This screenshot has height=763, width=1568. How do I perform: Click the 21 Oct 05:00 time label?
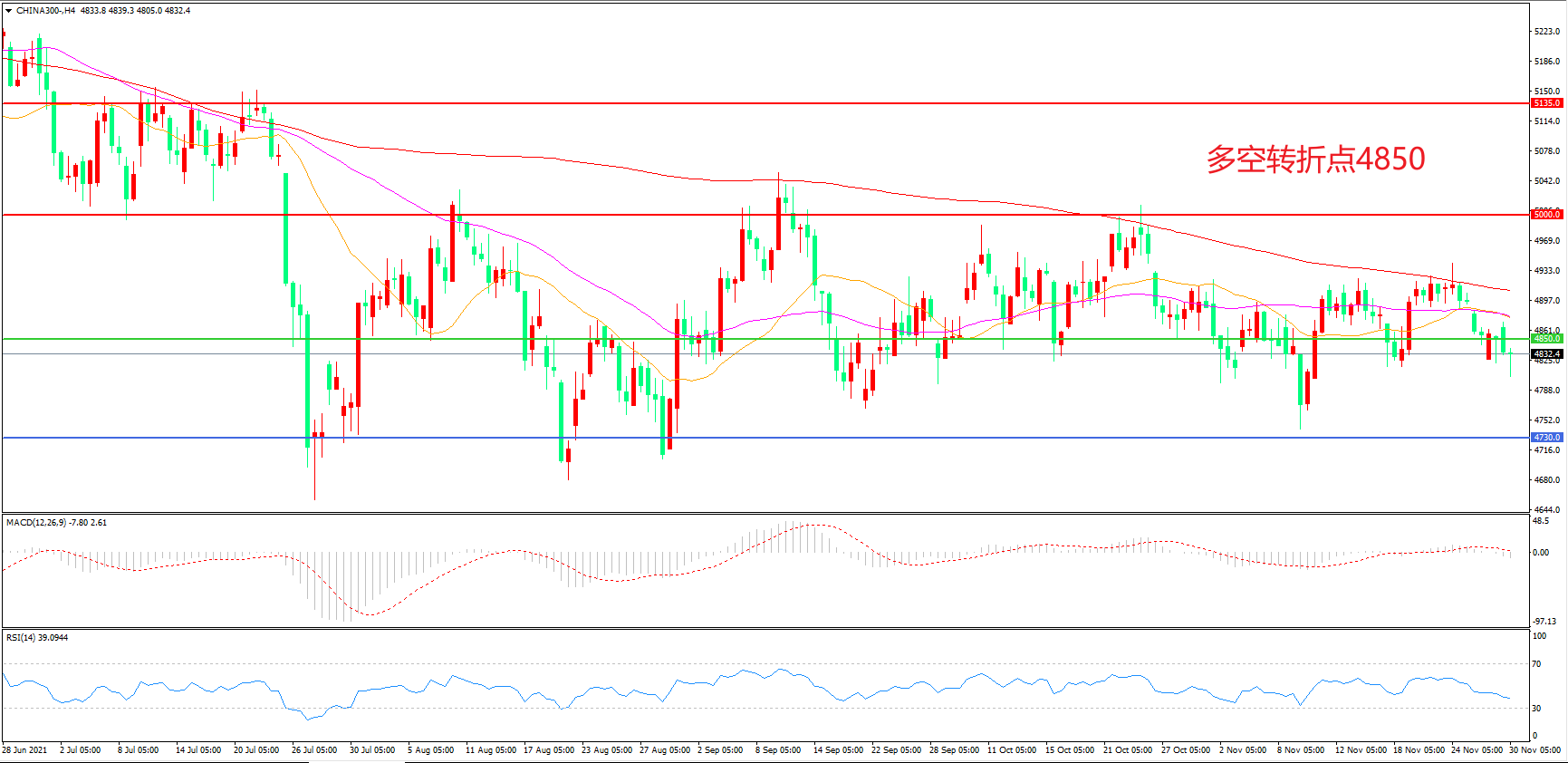tap(1128, 750)
